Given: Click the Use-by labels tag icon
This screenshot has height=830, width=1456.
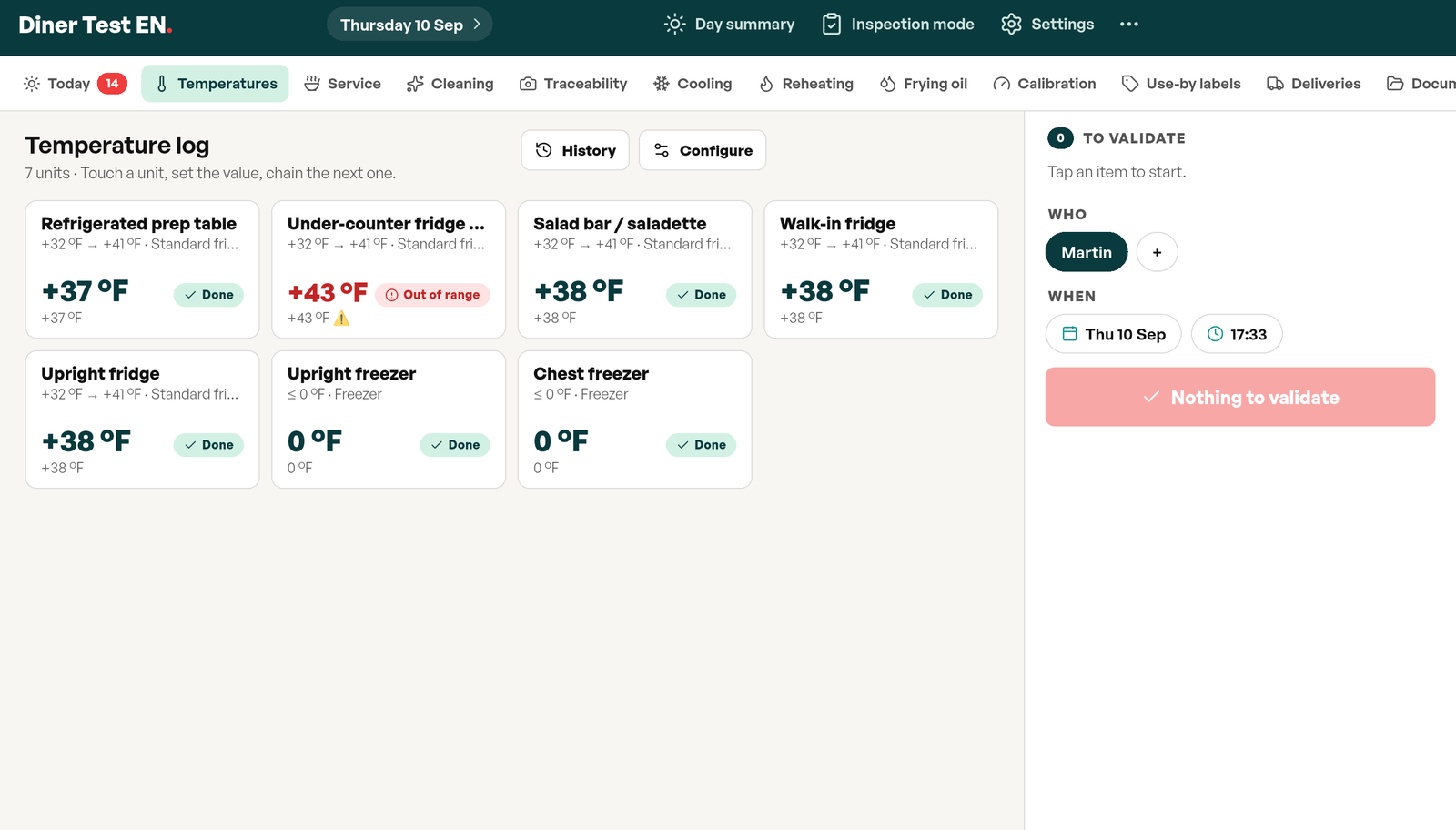Looking at the screenshot, I should 1130,84.
